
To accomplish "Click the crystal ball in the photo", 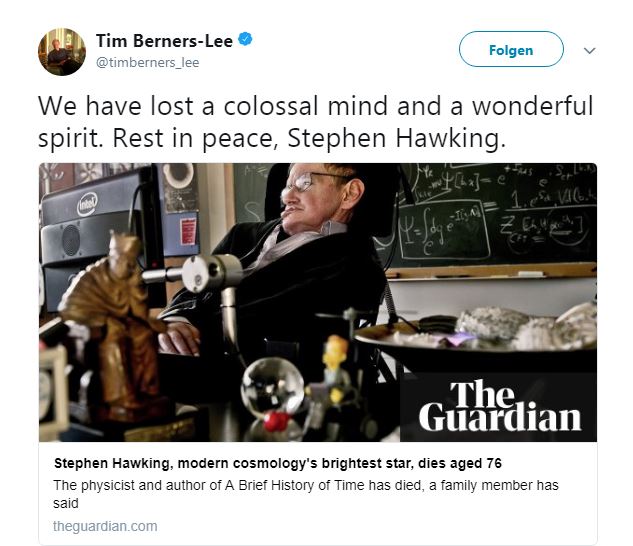I will tap(273, 388).
